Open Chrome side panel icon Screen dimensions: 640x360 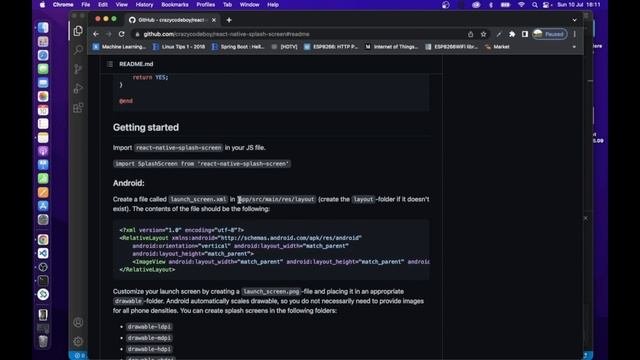[525, 34]
